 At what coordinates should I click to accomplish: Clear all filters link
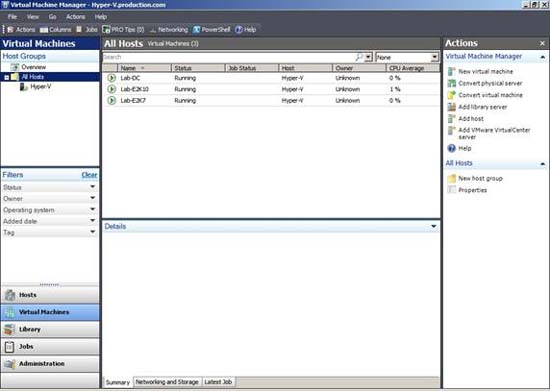pyautogui.click(x=89, y=175)
